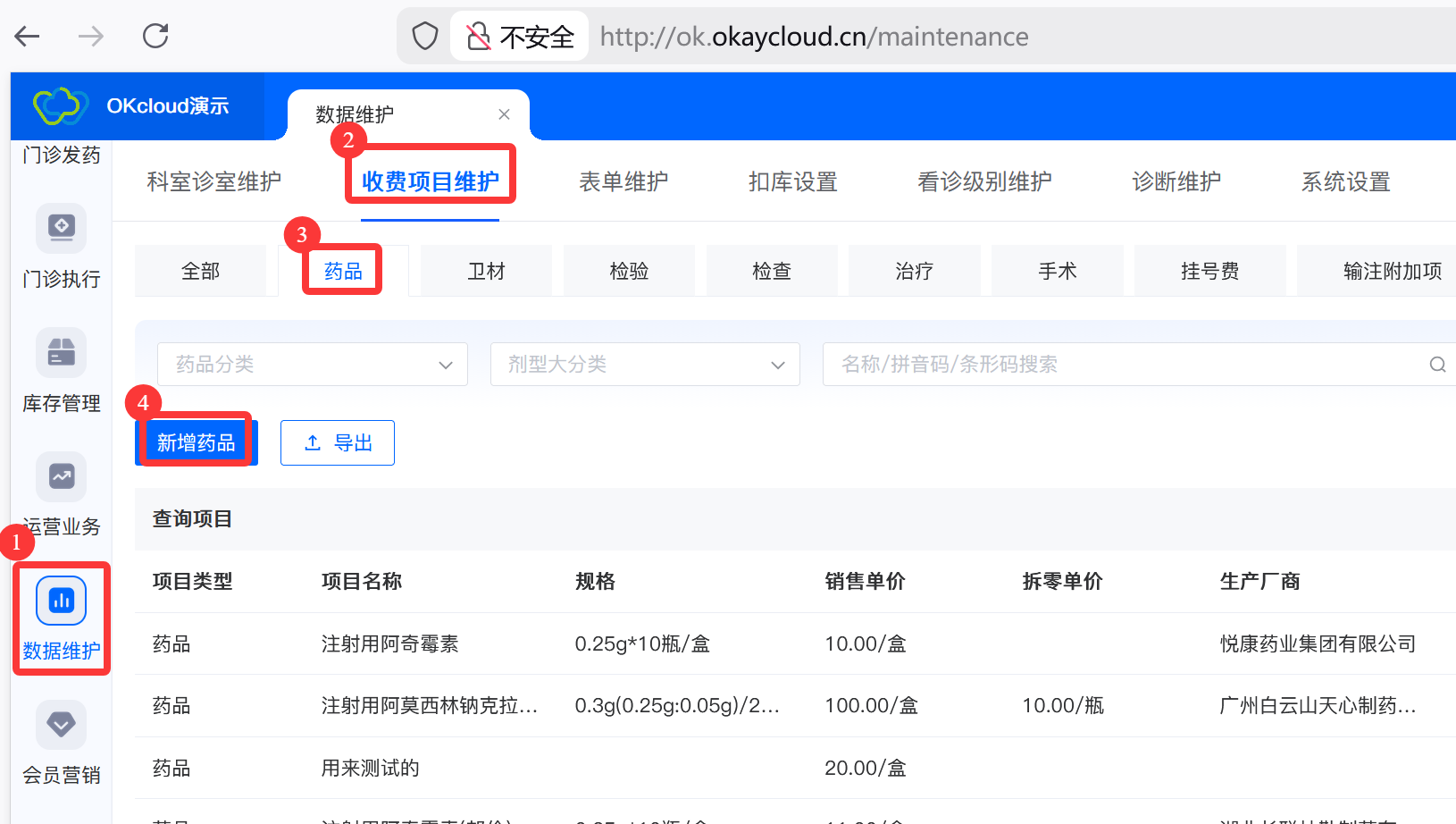This screenshot has width=1456, height=824.
Task: Click the browser reload icon
Action: [155, 37]
